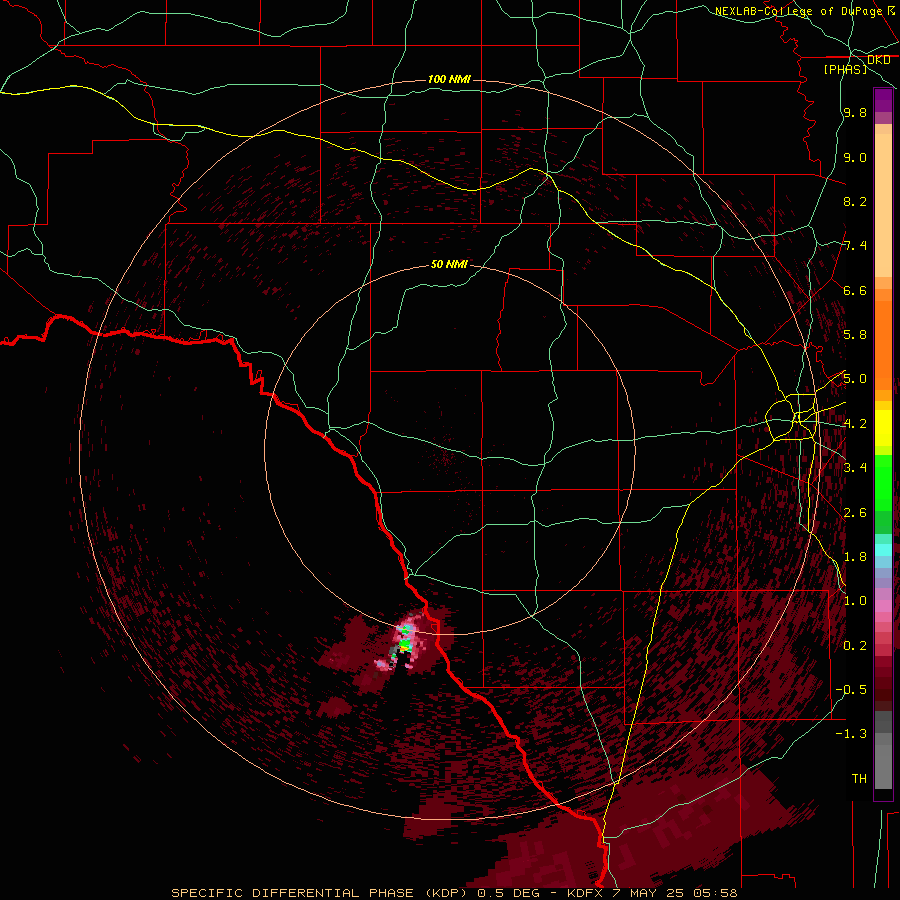The image size is (900, 900).
Task: Click the yellow swatch on the color bar
Action: 883,428
